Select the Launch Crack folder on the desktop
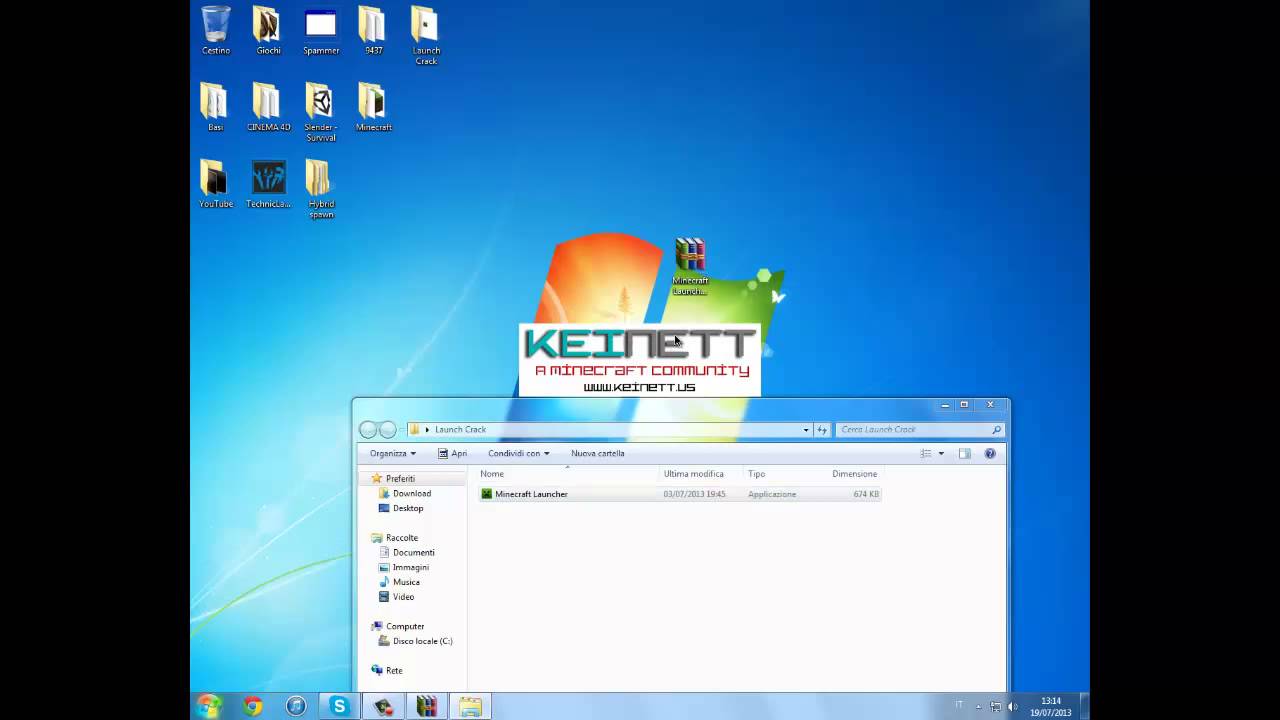Image resolution: width=1280 pixels, height=720 pixels. pyautogui.click(x=426, y=36)
